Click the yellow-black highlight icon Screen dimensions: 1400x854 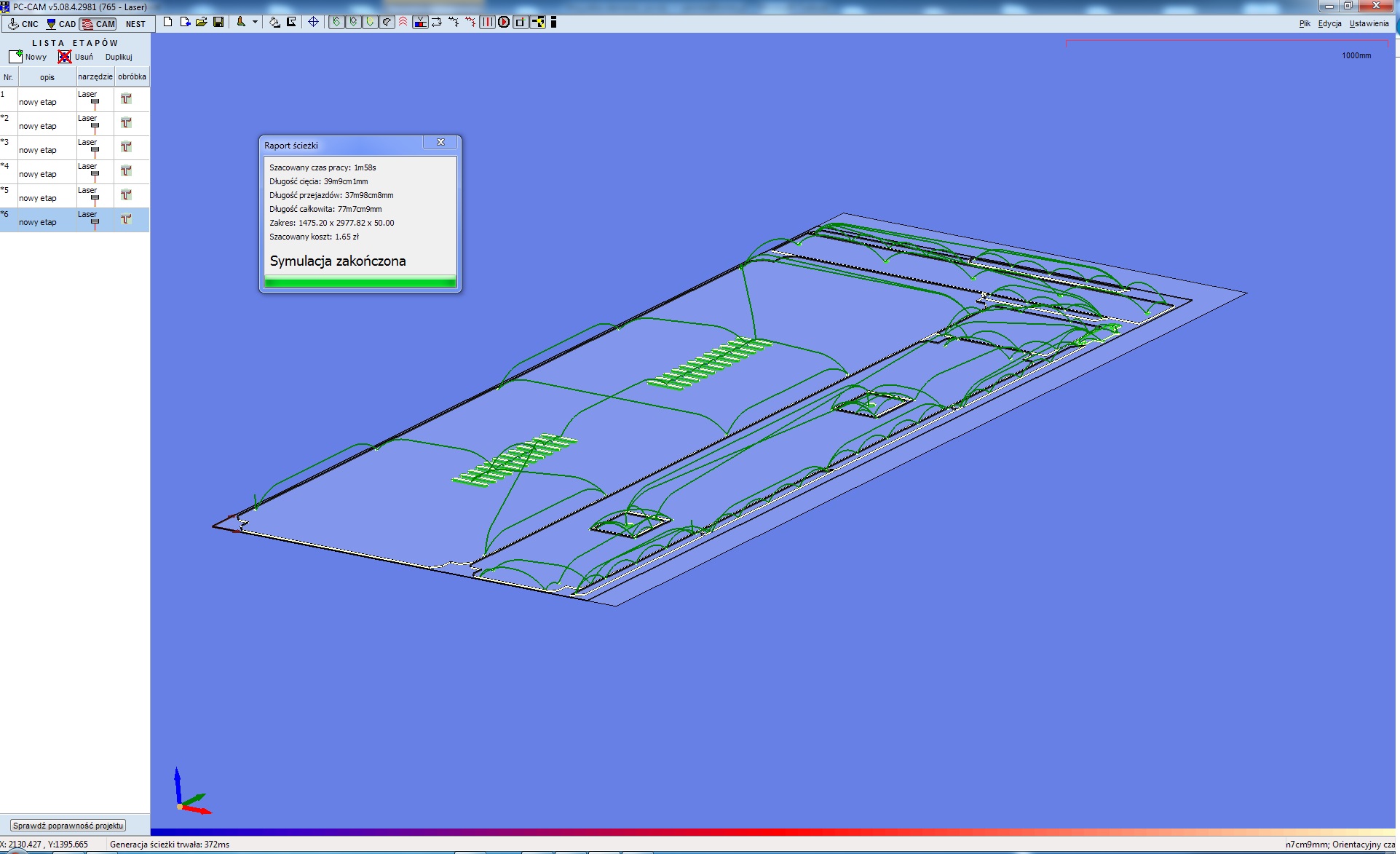pos(538,22)
